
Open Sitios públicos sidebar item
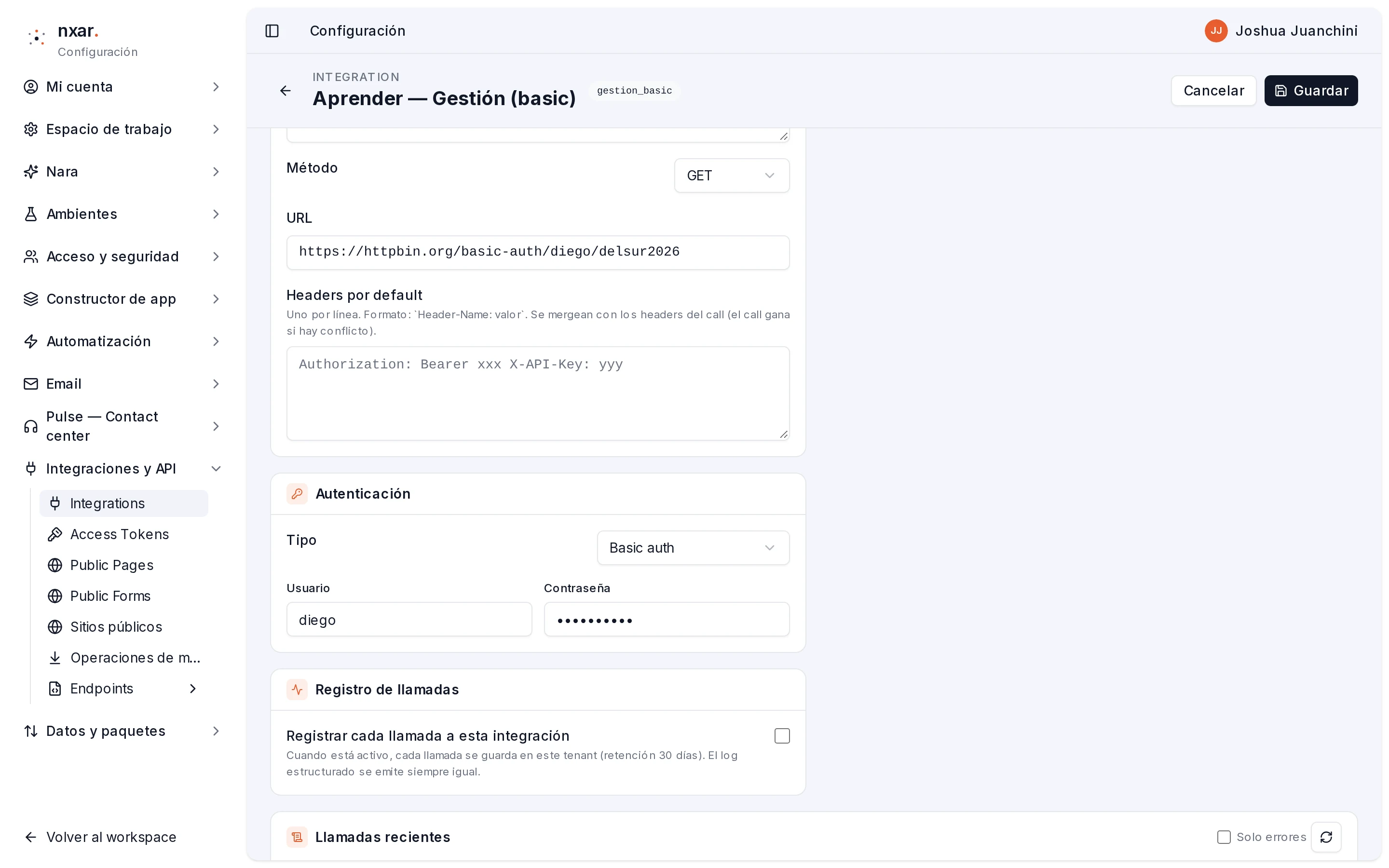point(123,627)
